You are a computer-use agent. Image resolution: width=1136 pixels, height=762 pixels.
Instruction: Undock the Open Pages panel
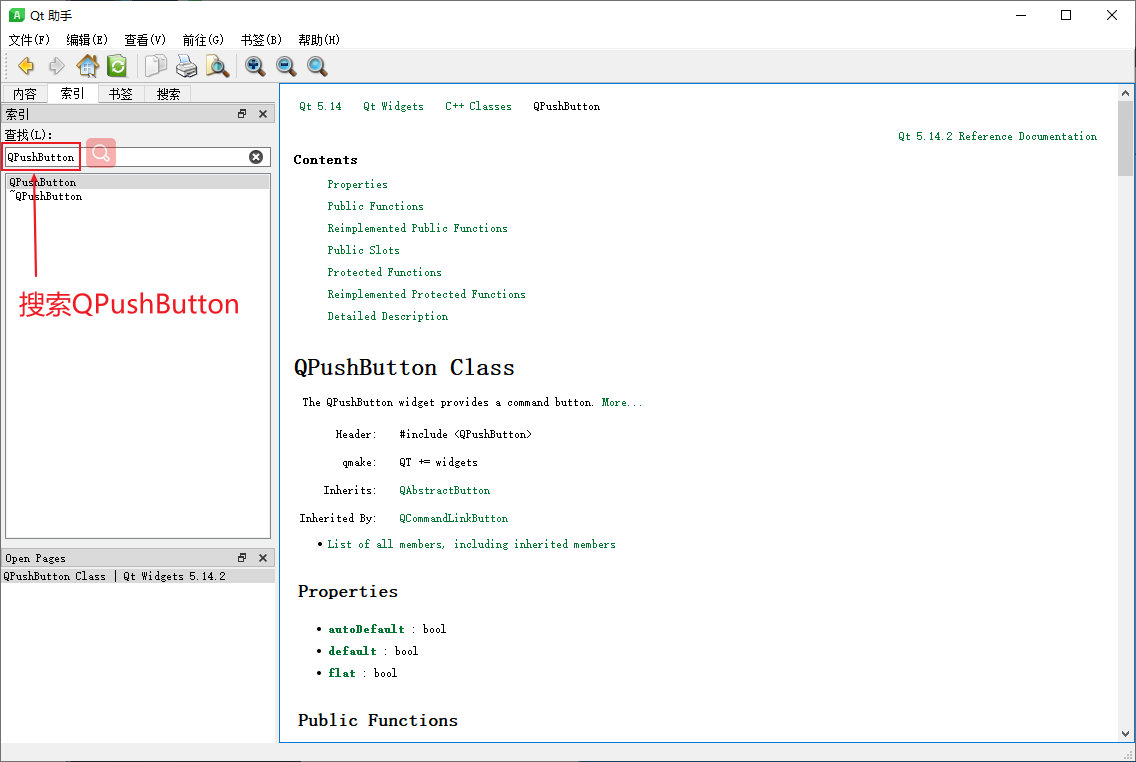click(242, 558)
